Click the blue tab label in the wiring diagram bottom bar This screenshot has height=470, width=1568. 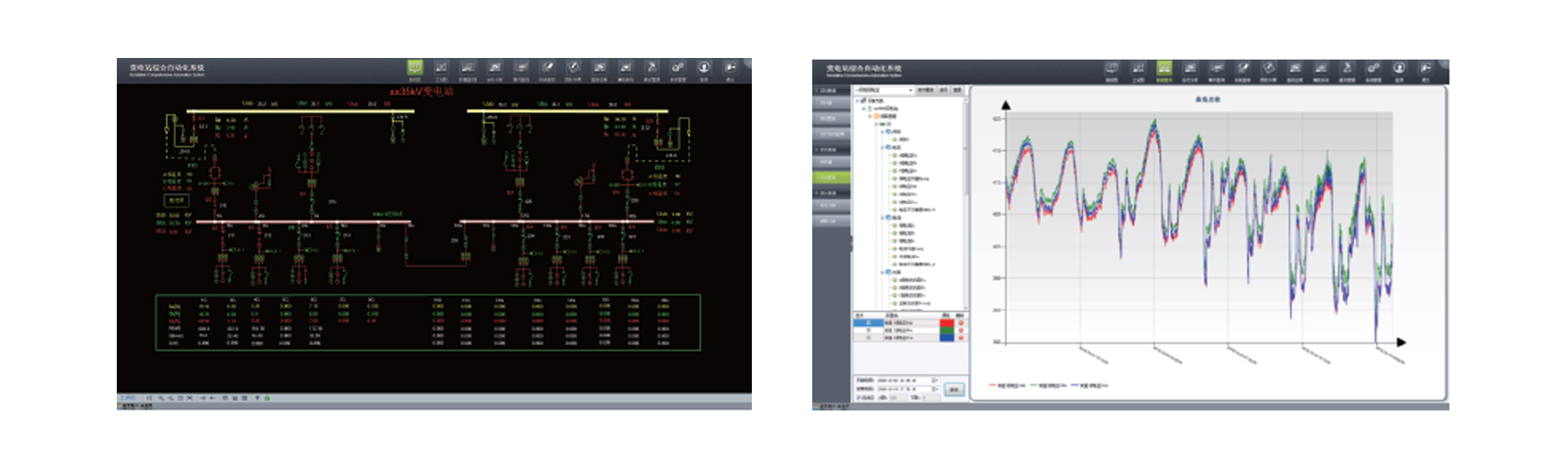pos(128,398)
